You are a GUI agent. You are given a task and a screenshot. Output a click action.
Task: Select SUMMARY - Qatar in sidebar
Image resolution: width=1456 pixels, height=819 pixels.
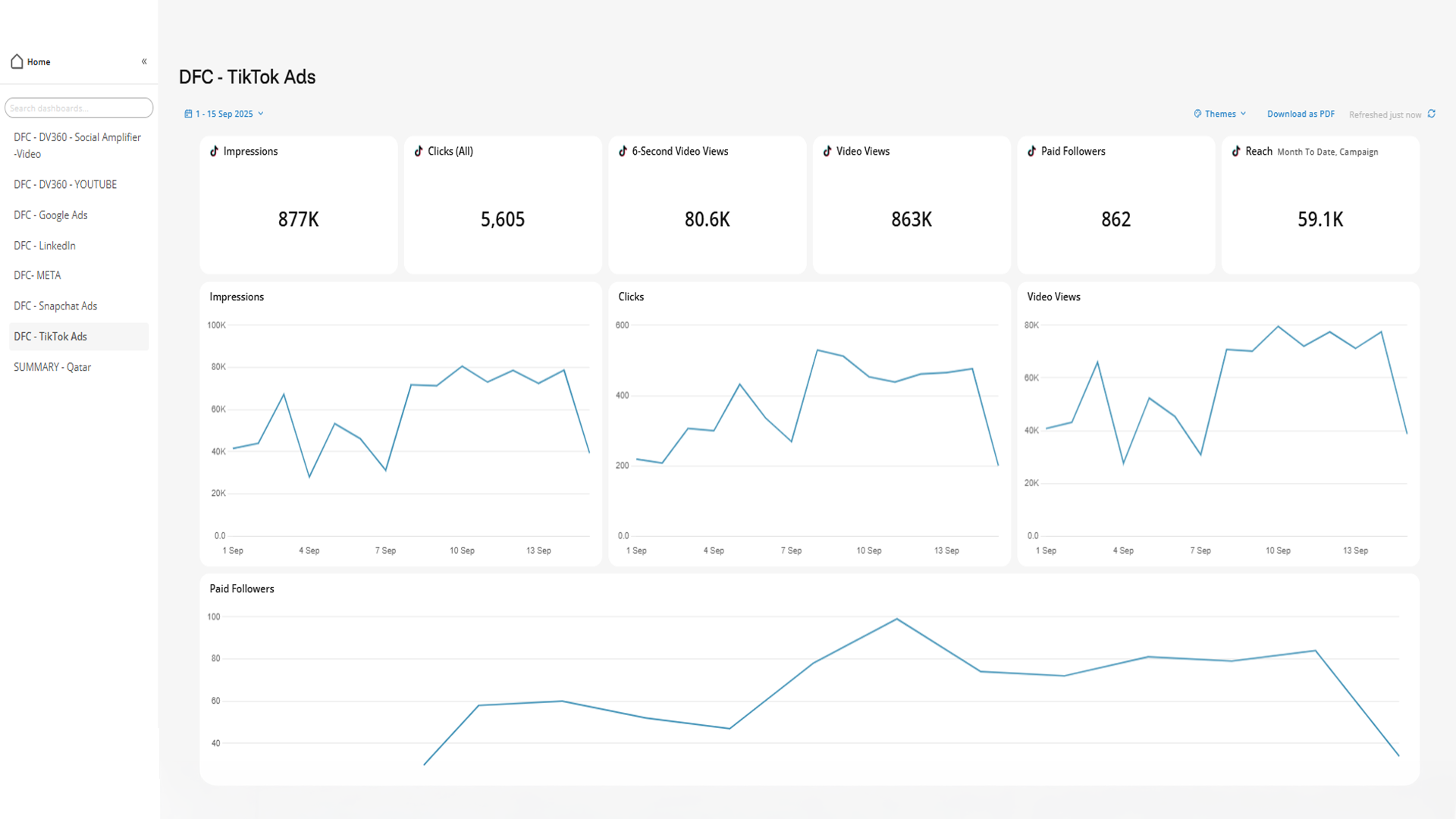[x=52, y=367]
